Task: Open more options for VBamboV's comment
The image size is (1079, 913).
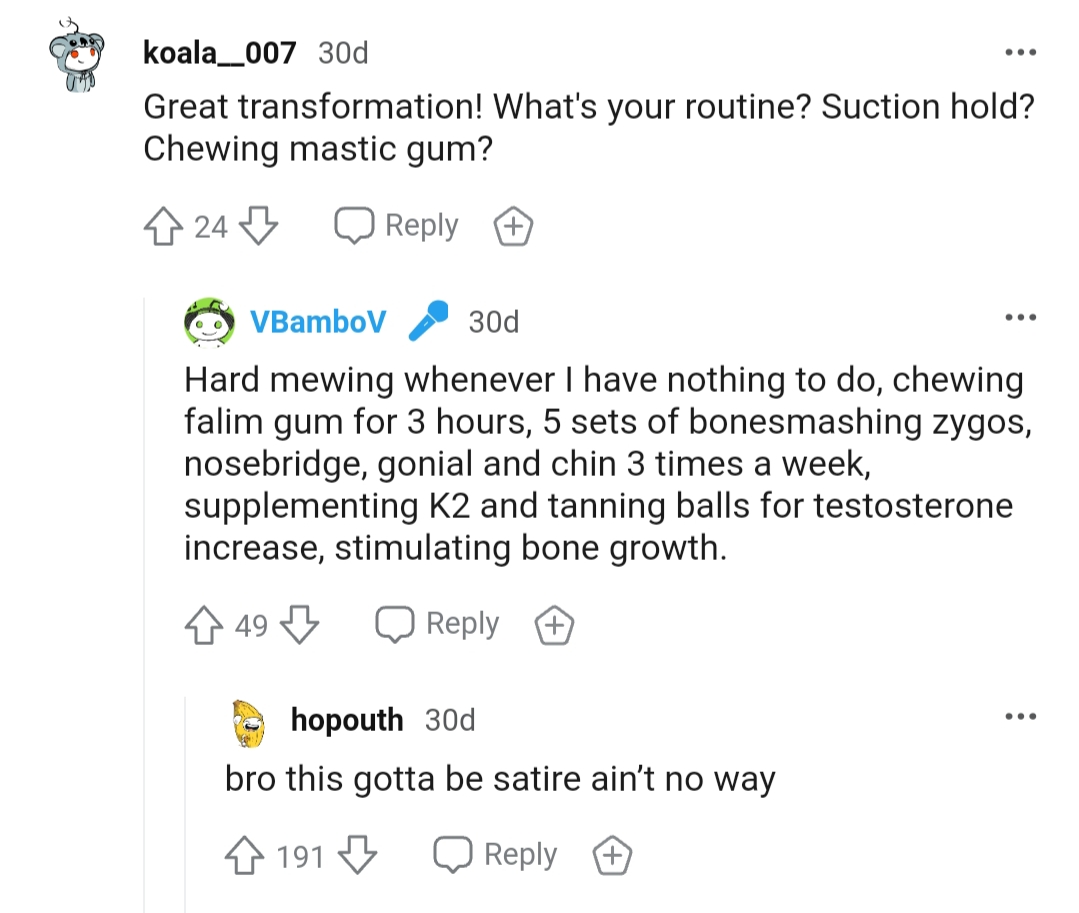Action: tap(1021, 317)
